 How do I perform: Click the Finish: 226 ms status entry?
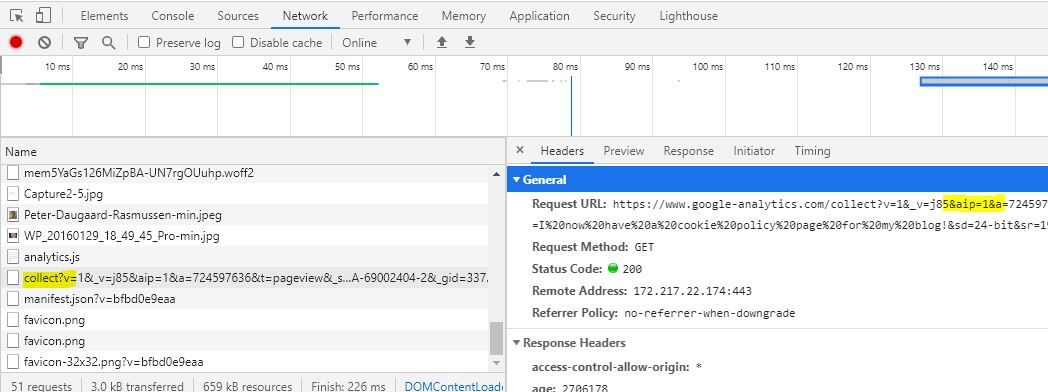[348, 386]
